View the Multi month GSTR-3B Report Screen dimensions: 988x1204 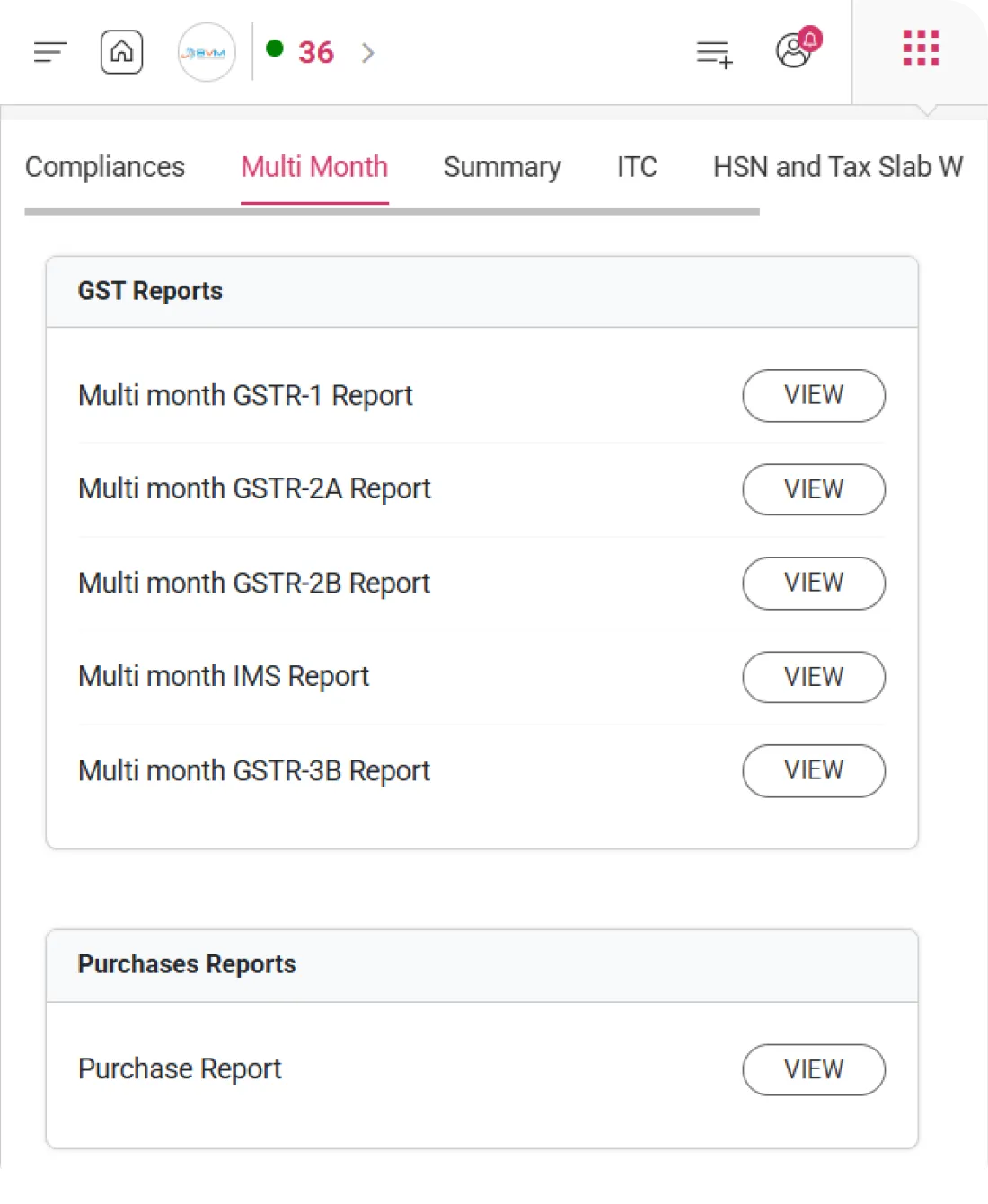[x=814, y=770]
